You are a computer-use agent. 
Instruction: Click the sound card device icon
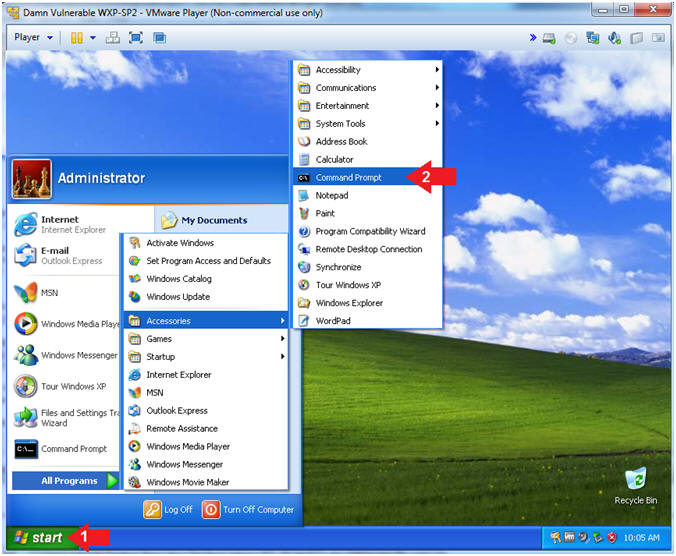[614, 38]
